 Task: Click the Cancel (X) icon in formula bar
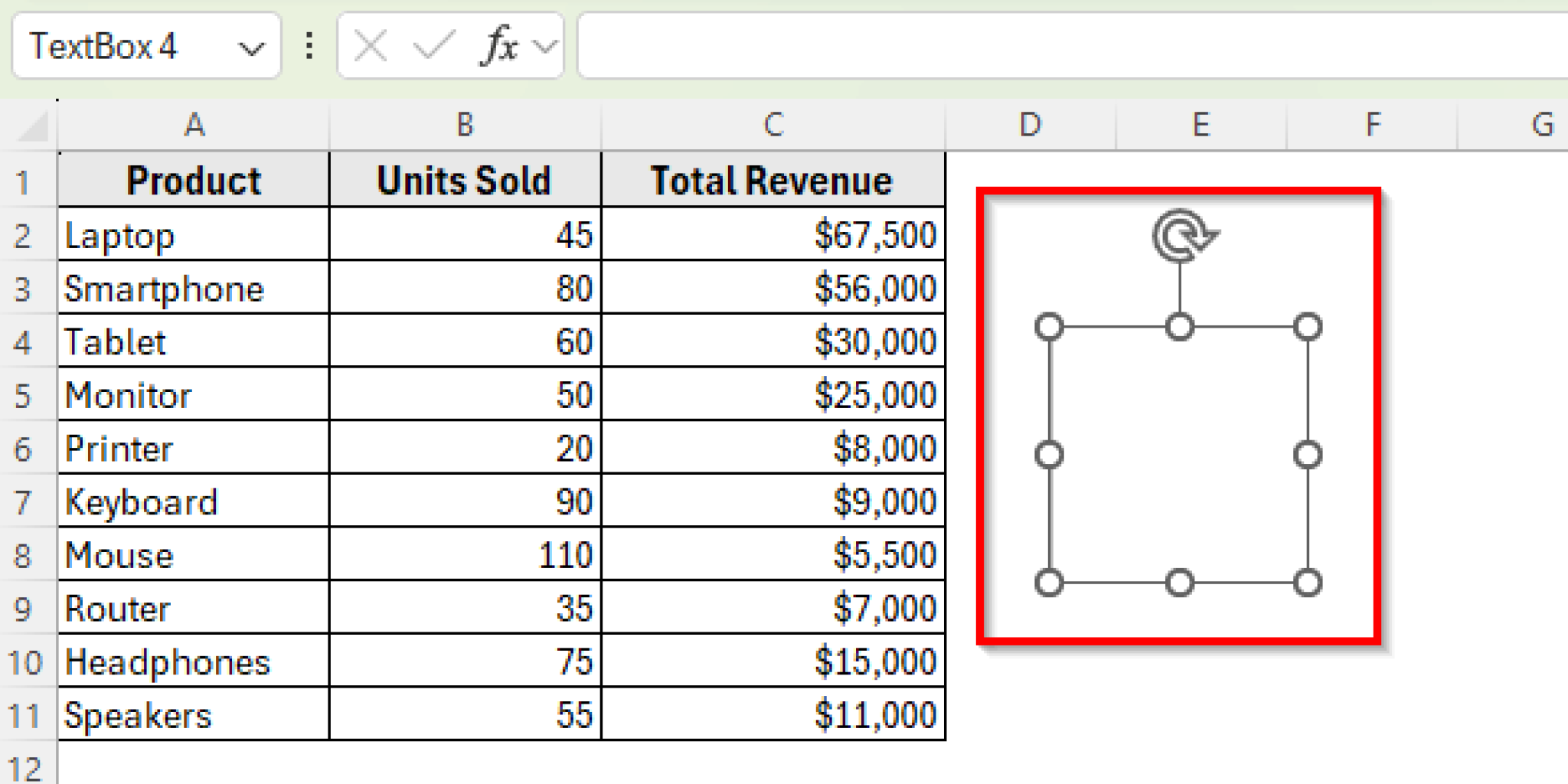(371, 46)
